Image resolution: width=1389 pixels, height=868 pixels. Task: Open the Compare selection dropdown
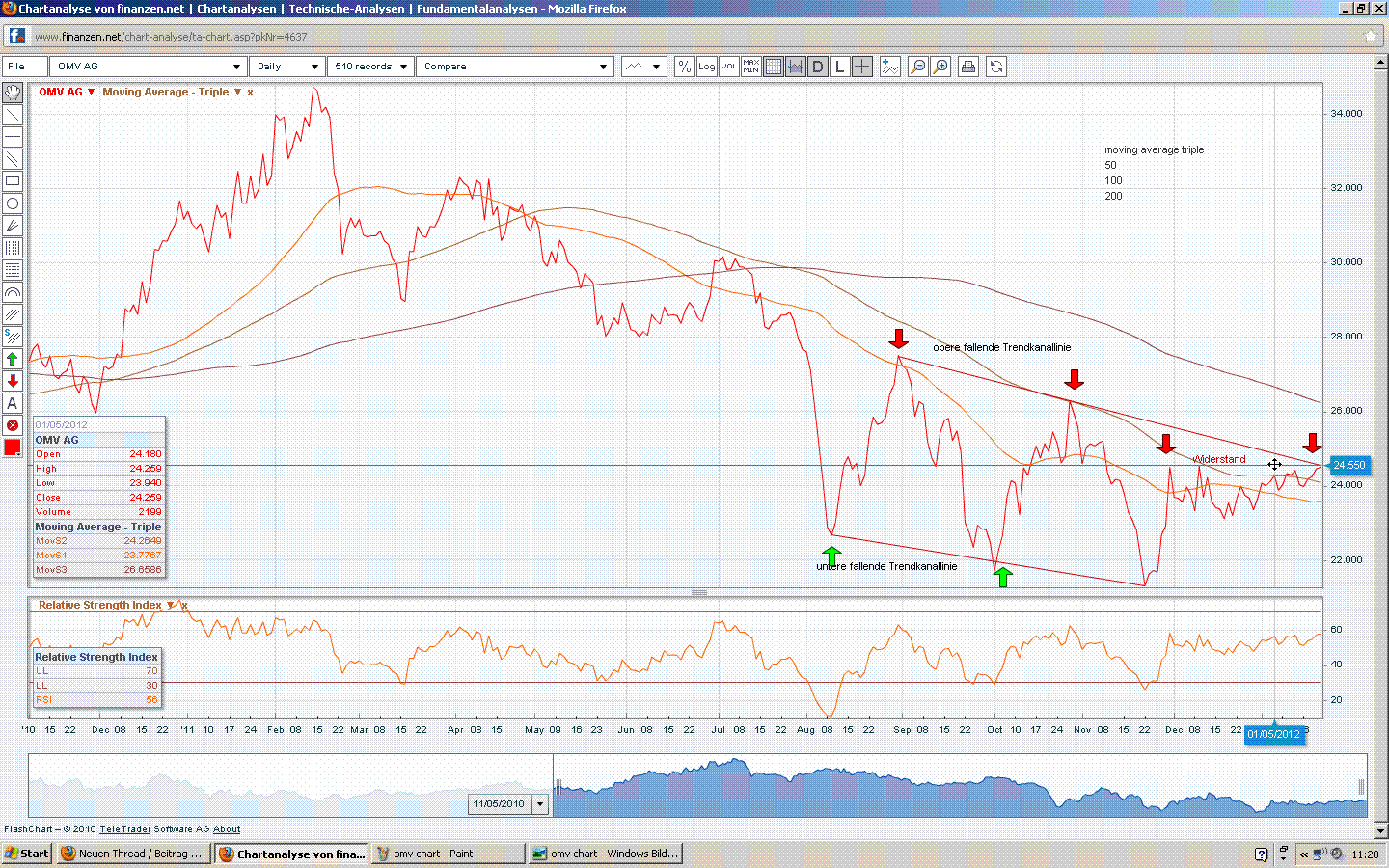(x=516, y=66)
